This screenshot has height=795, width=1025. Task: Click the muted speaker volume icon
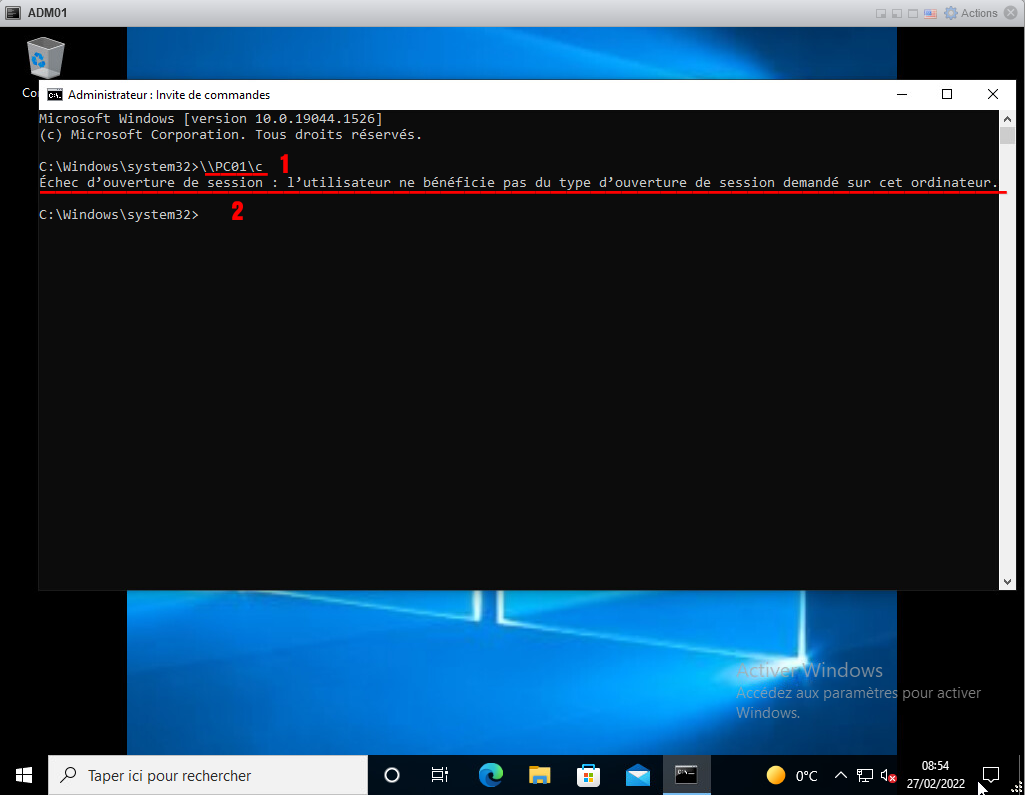coord(887,775)
